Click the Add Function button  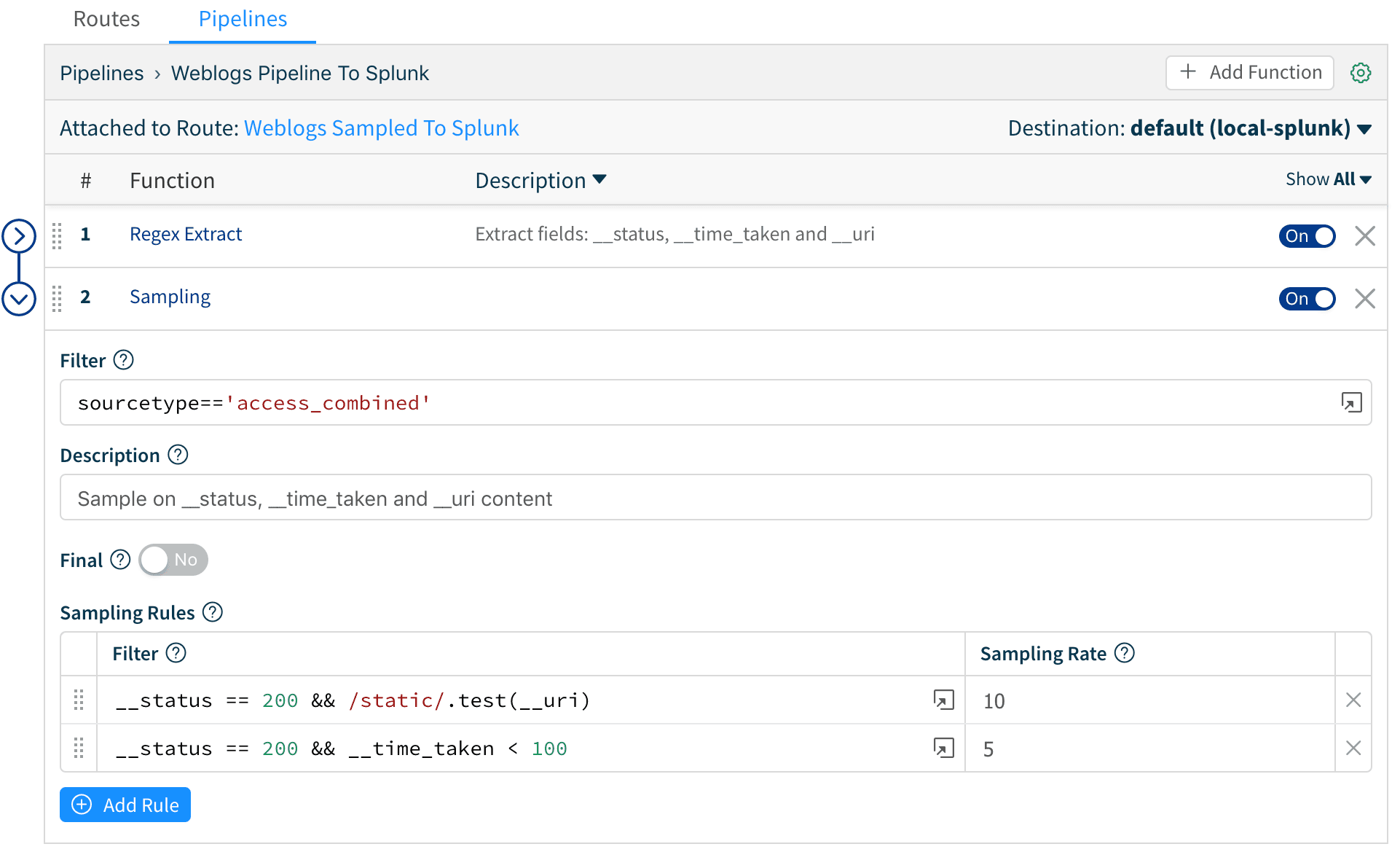[x=1249, y=73]
